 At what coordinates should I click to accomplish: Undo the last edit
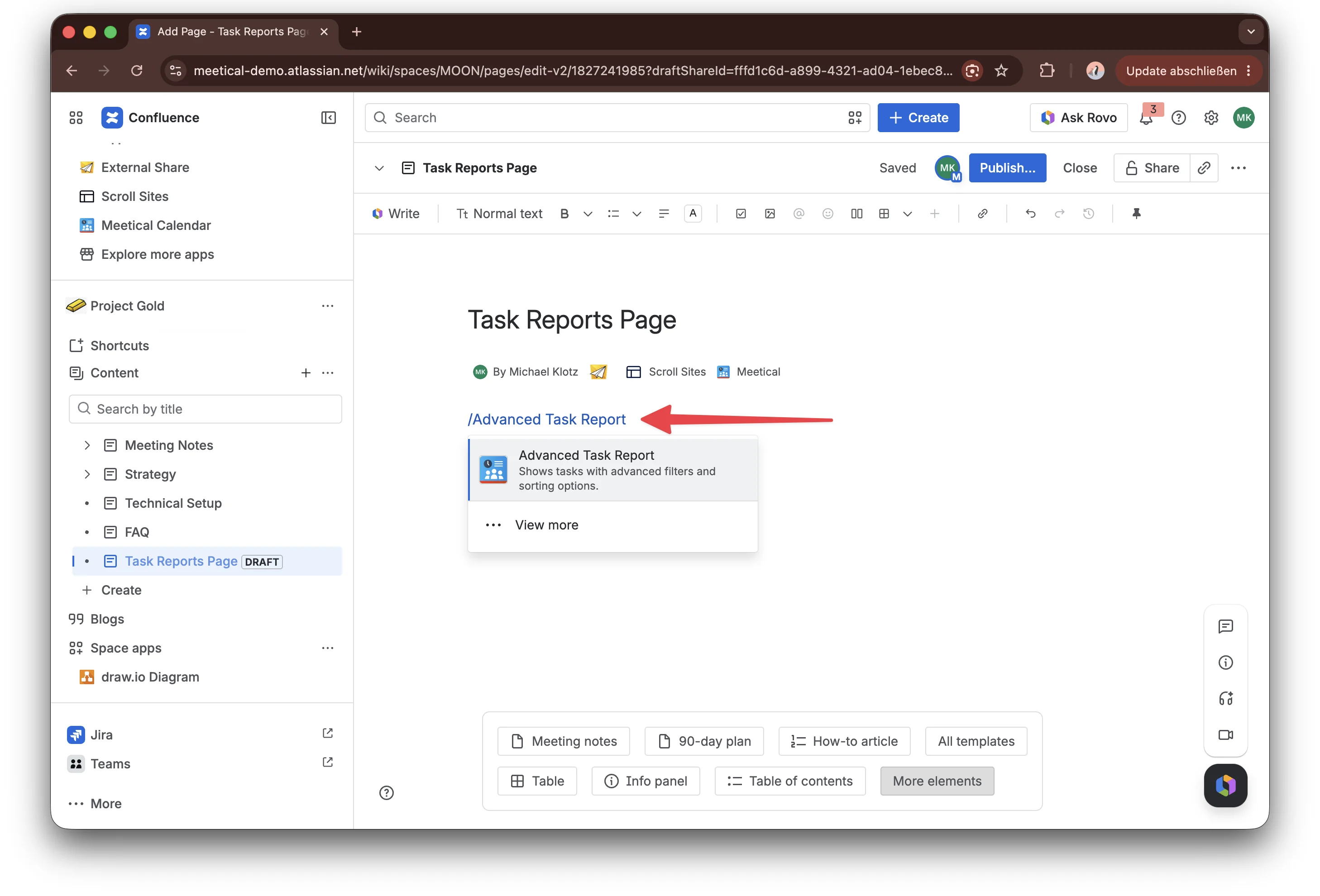point(1030,214)
